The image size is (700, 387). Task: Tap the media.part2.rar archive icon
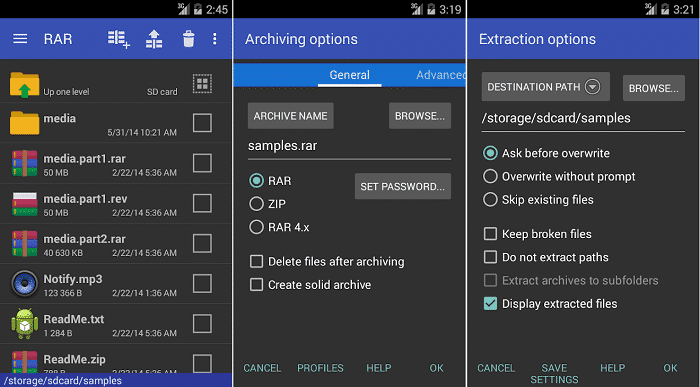click(25, 243)
